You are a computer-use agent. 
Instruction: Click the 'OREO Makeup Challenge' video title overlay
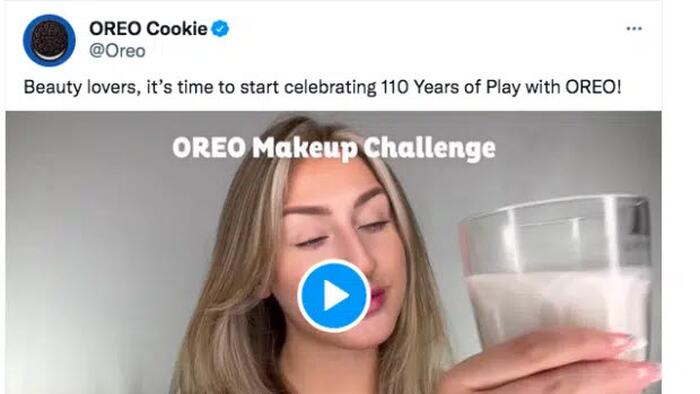pos(334,148)
